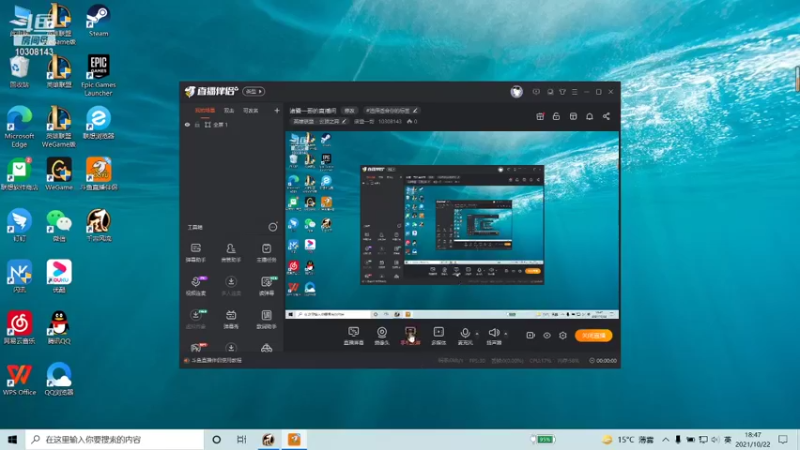800x450 pixels.
Task: Open the read-danmaku tool
Action: (266, 286)
